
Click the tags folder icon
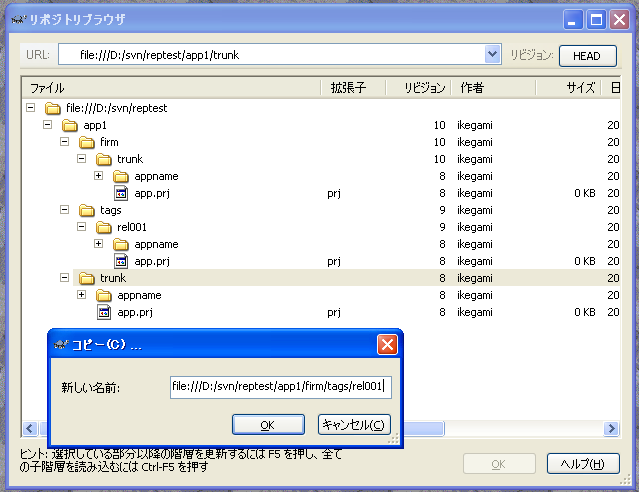pos(87,210)
